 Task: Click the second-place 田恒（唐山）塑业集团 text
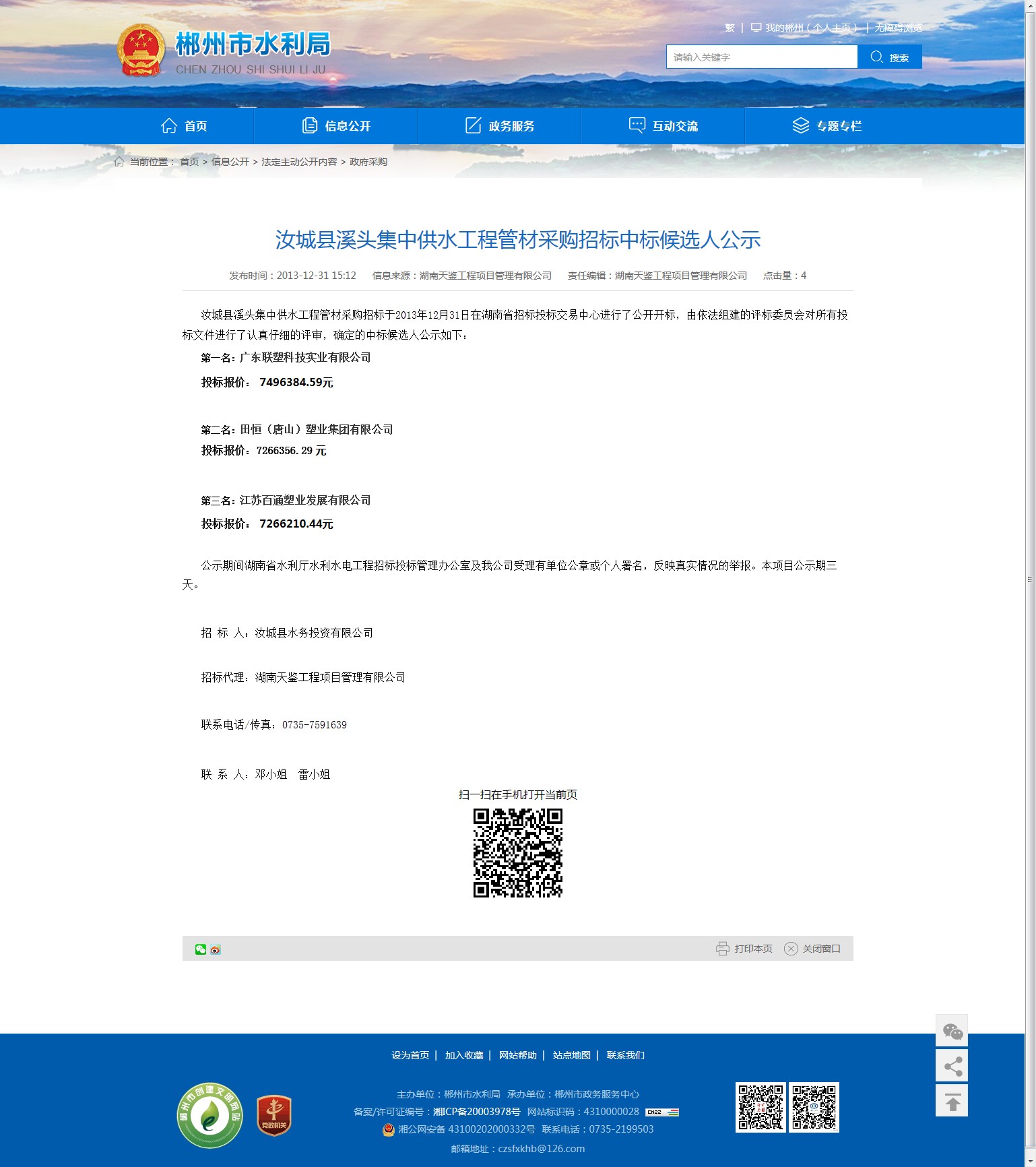click(x=317, y=430)
